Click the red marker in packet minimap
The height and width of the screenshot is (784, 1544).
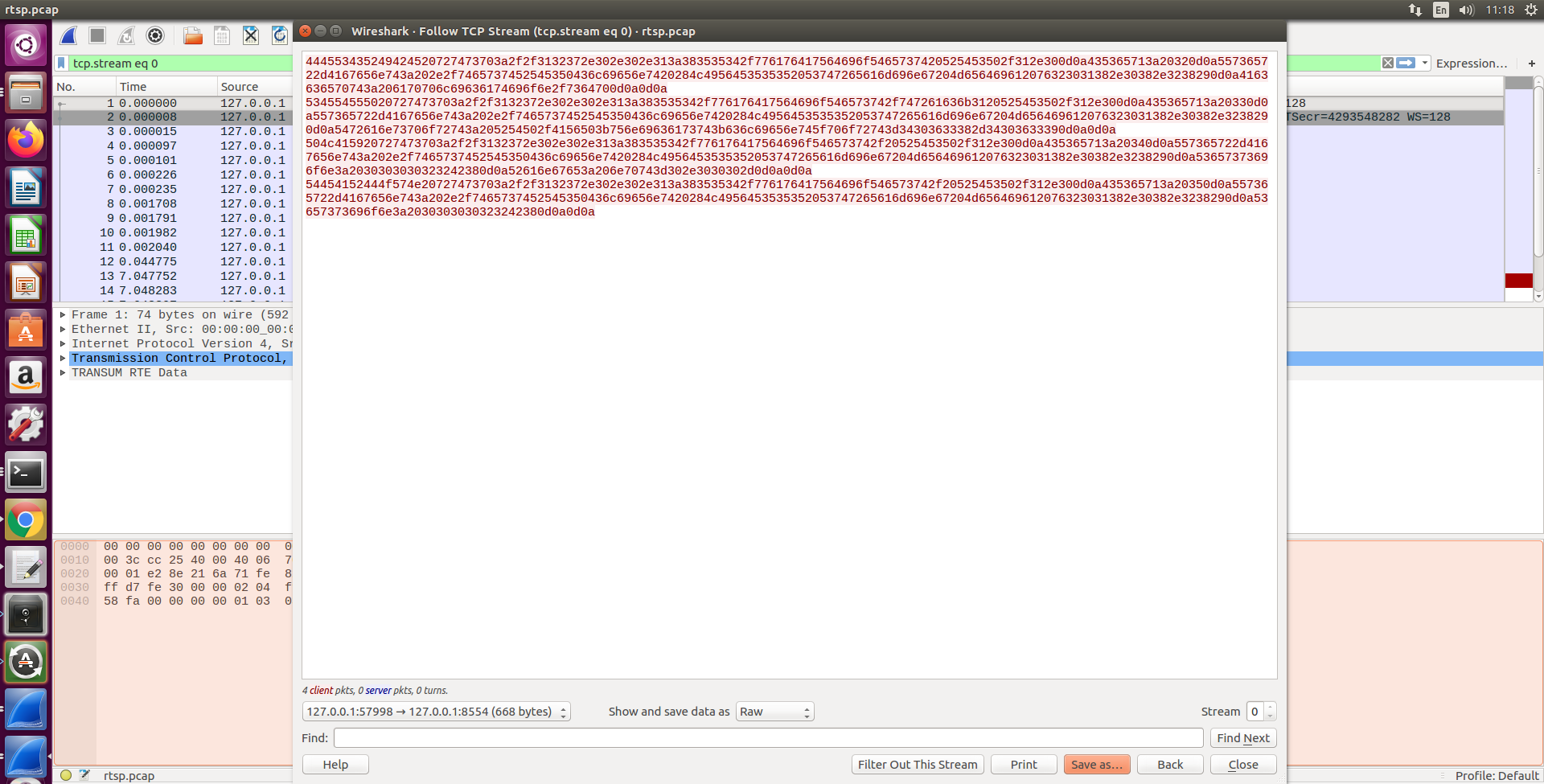pos(1518,280)
